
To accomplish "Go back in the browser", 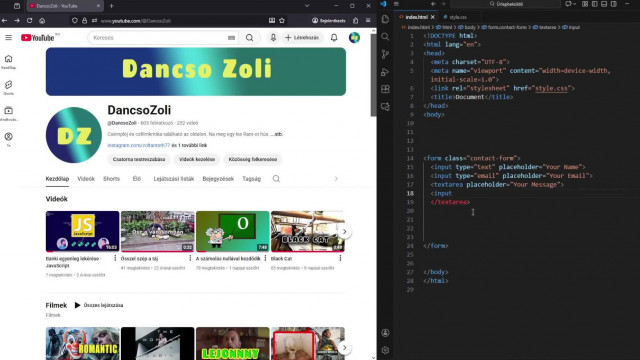I will coord(4,20).
